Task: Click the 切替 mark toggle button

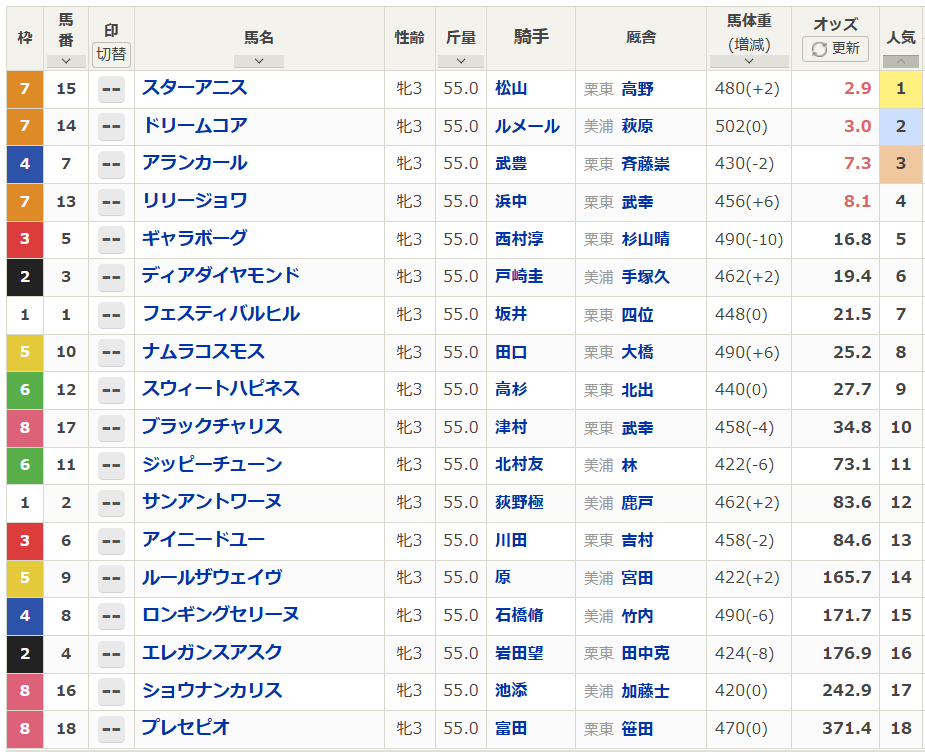Action: [111, 54]
